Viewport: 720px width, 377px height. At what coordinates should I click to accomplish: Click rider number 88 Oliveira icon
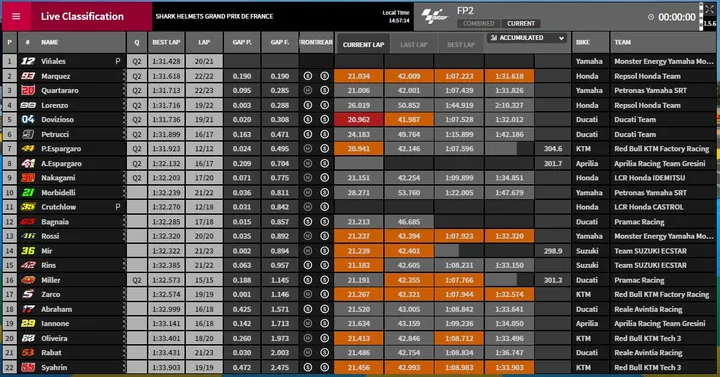coord(28,338)
